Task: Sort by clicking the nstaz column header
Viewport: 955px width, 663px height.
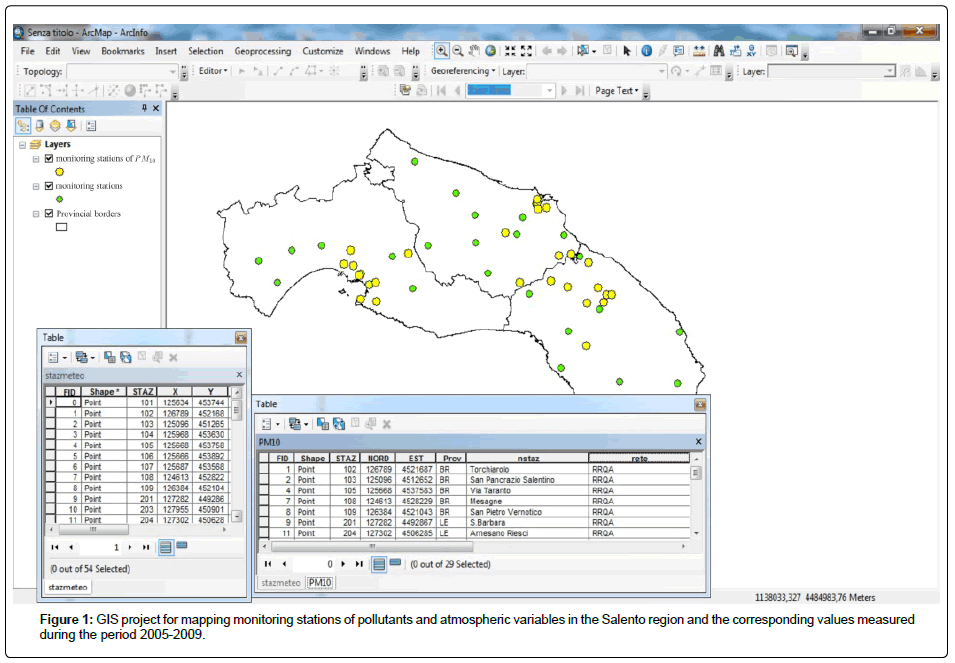Action: [528, 458]
